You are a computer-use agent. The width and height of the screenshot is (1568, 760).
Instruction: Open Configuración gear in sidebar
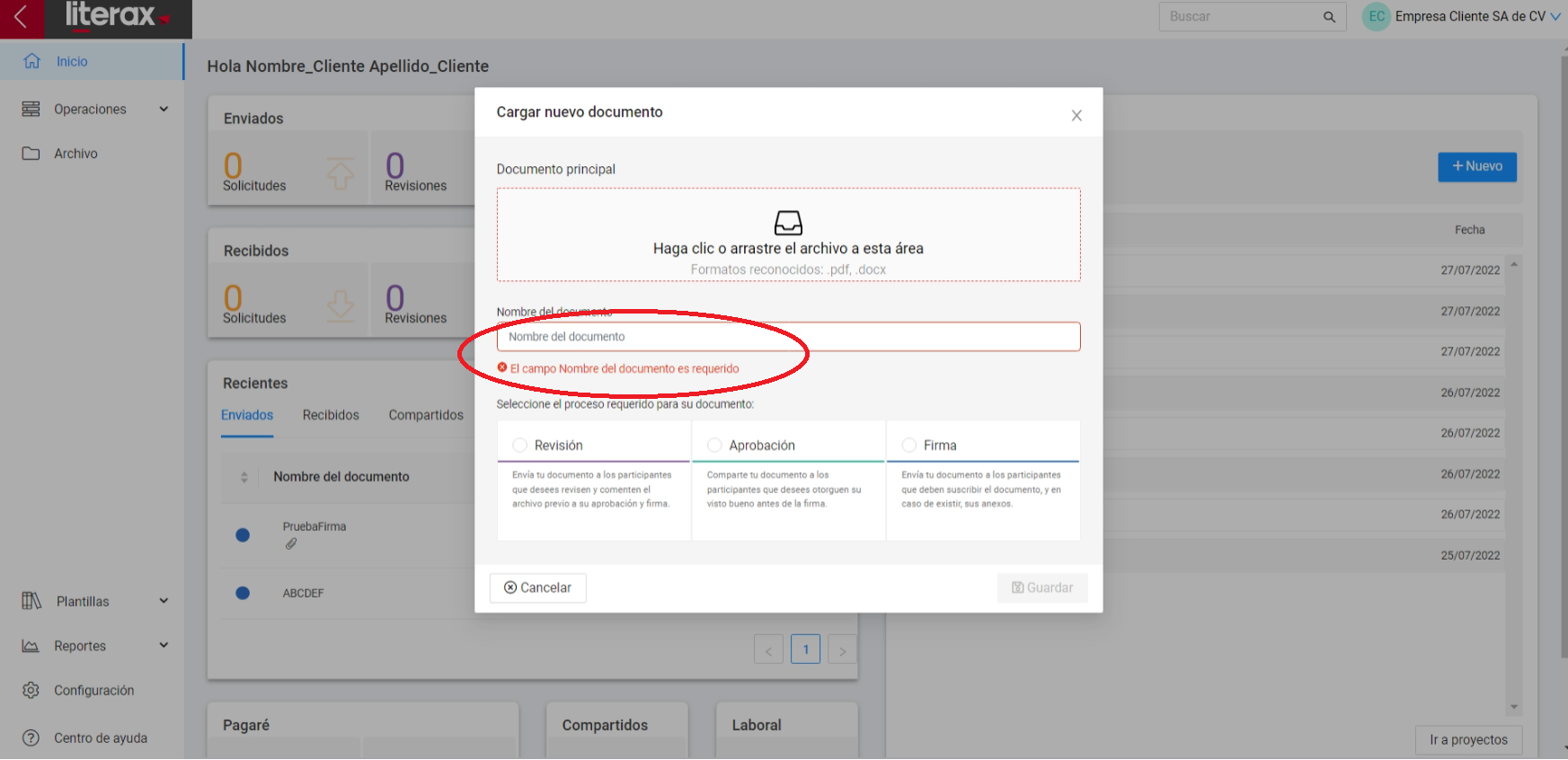pyautogui.click(x=31, y=690)
